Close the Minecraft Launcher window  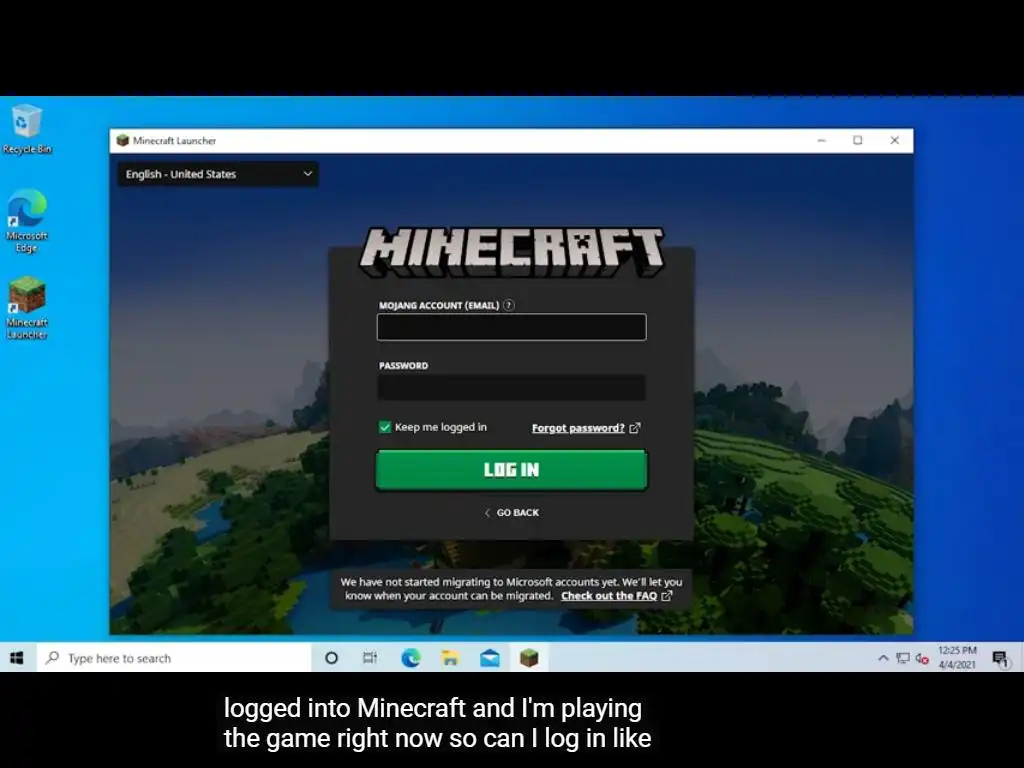point(895,140)
